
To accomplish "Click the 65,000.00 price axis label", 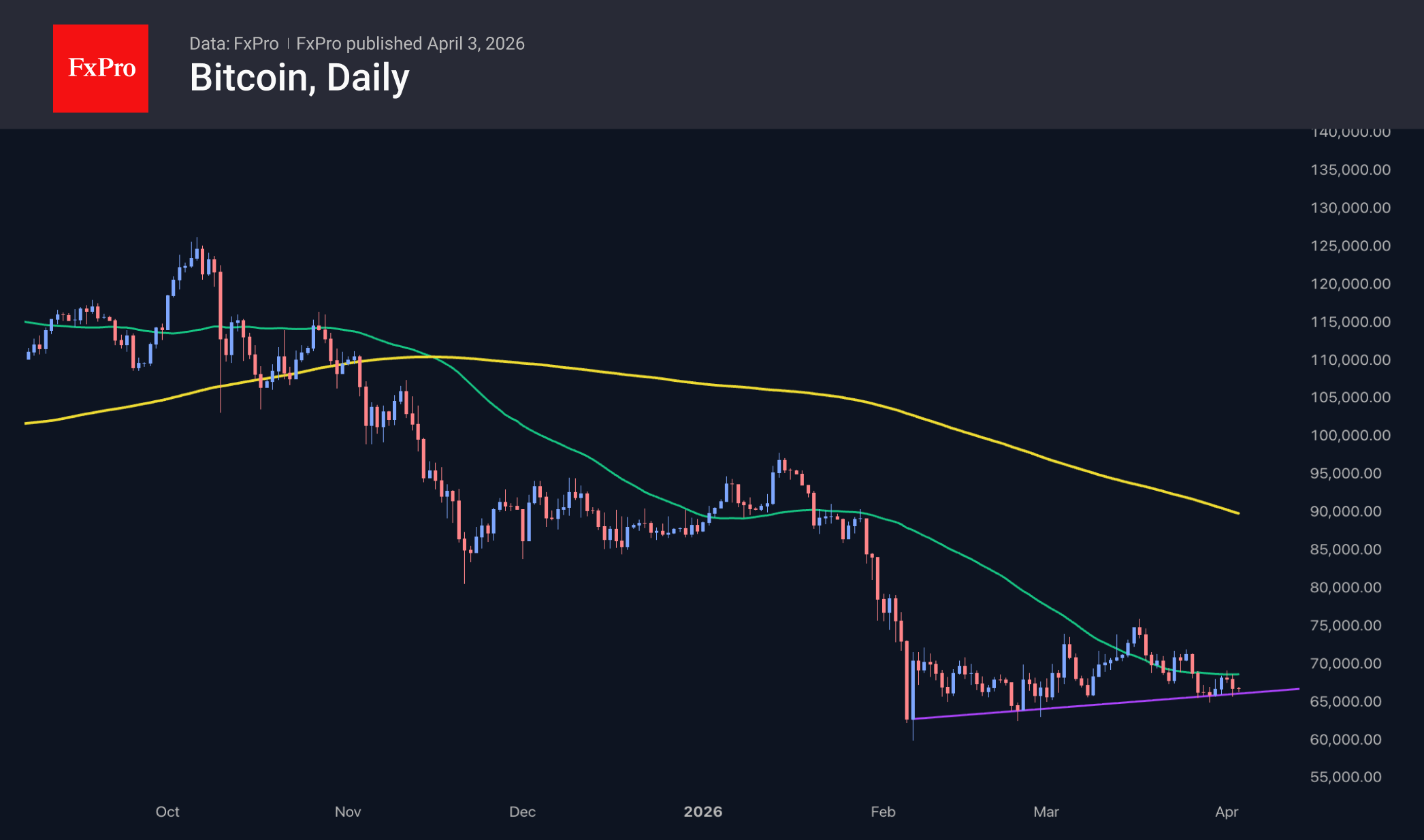I will click(x=1346, y=701).
